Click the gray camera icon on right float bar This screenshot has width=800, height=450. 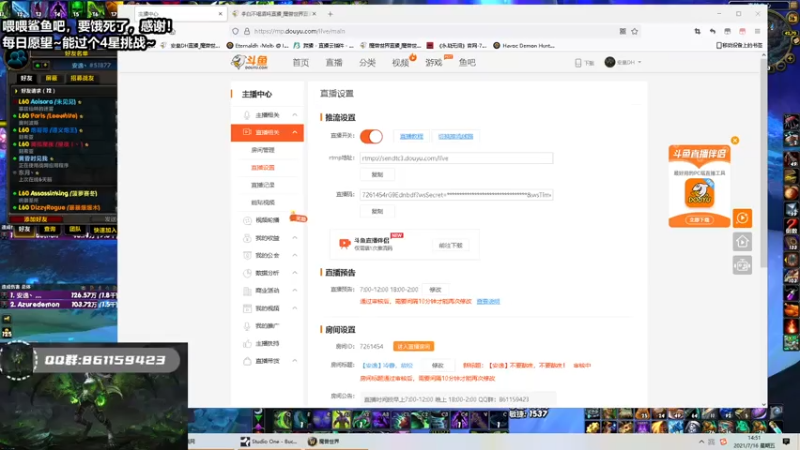click(742, 265)
